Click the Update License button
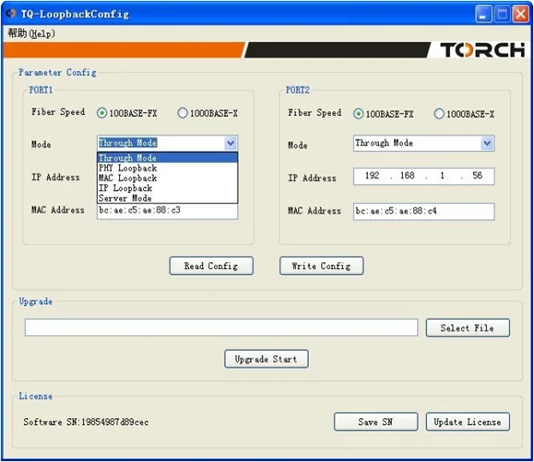The height and width of the screenshot is (462, 534). click(468, 422)
